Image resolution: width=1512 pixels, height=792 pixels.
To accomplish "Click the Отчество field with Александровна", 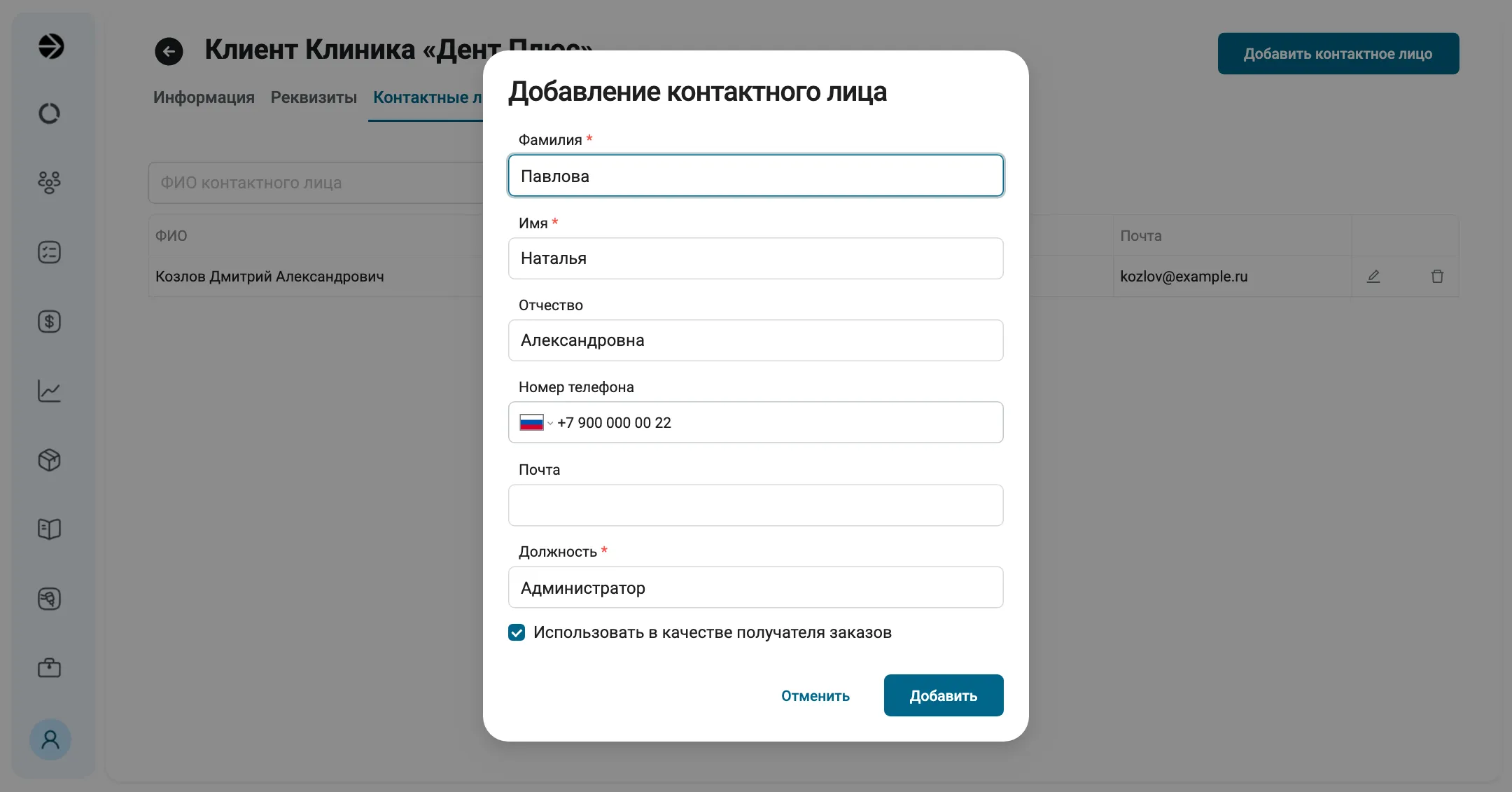I will coord(756,340).
